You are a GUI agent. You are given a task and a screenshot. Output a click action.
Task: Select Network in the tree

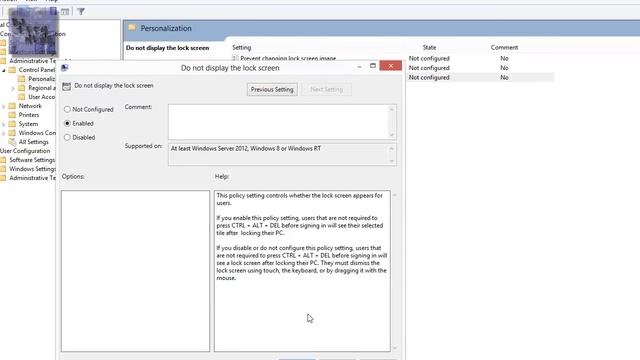[x=30, y=106]
